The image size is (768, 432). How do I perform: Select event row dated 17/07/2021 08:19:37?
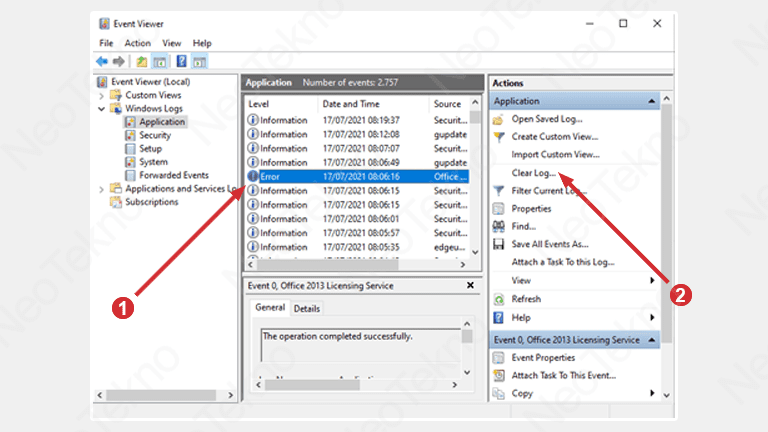[357, 120]
